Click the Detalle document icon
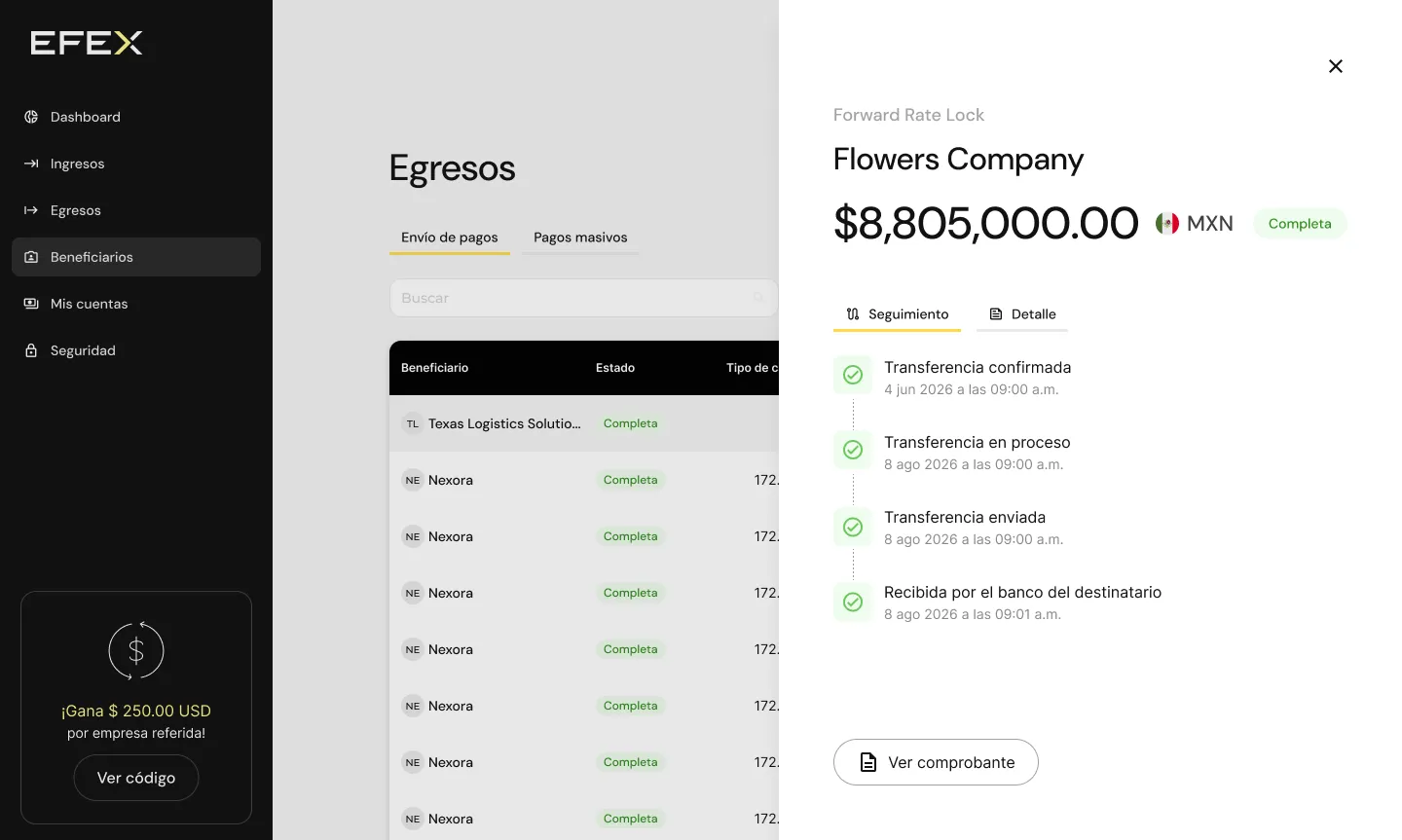 pos(996,314)
